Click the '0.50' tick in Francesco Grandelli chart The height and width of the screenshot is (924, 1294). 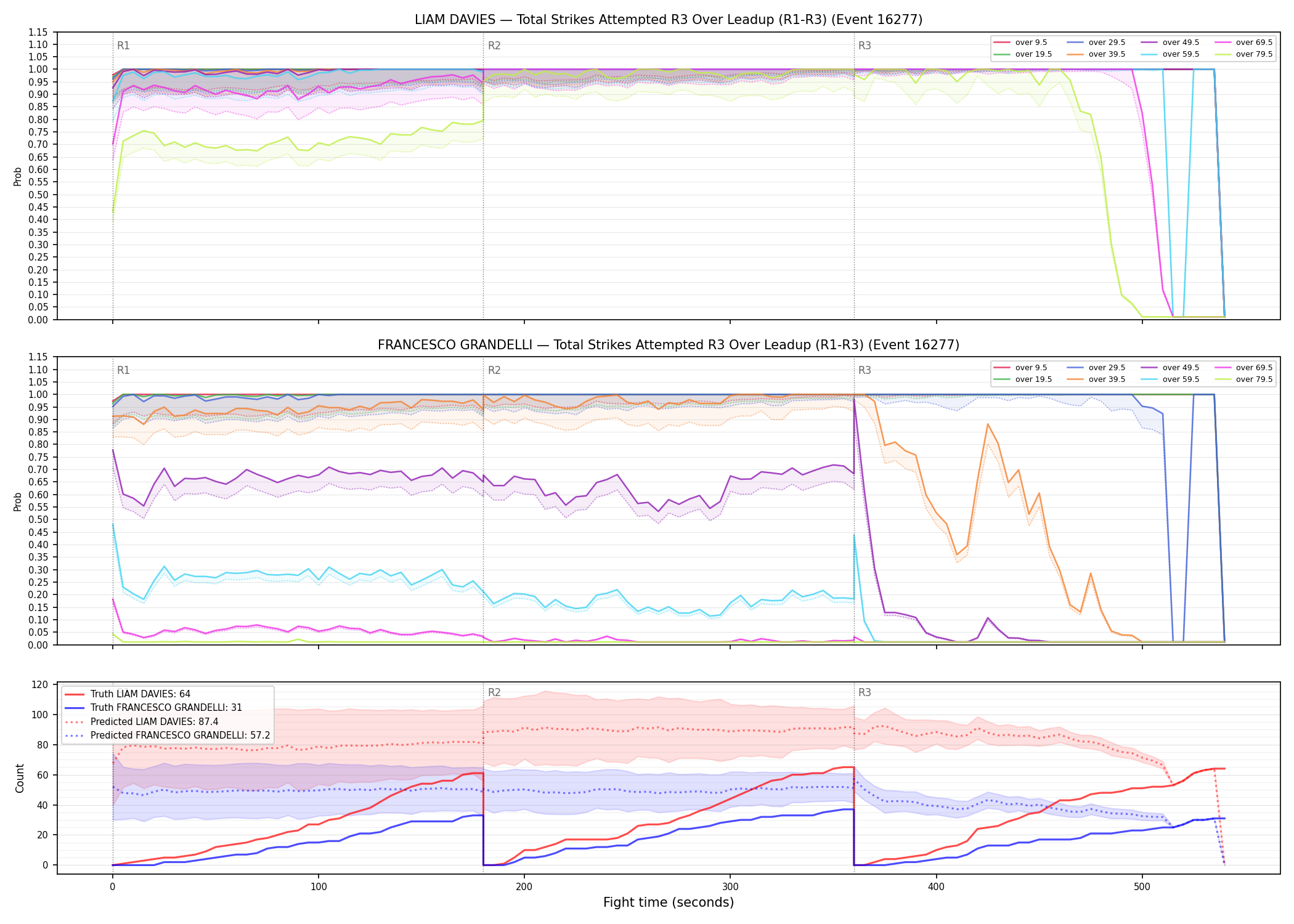coord(38,520)
